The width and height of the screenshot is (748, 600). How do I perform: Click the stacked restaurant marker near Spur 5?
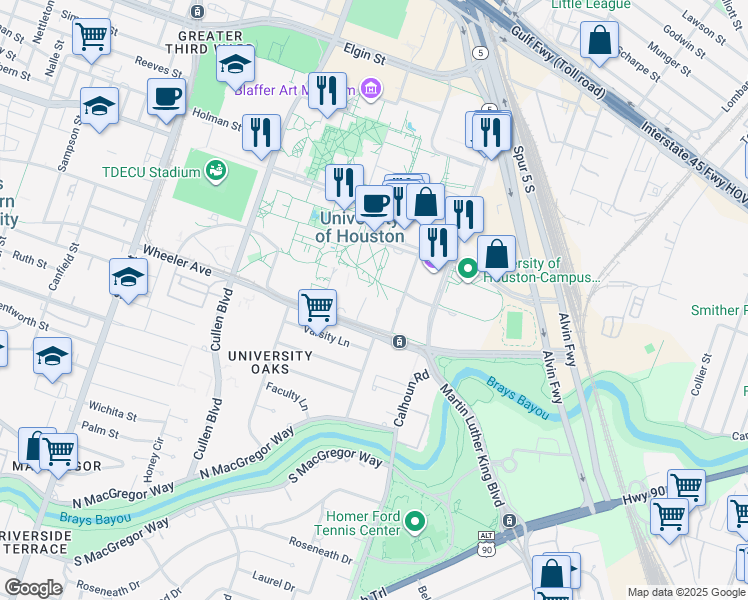pyautogui.click(x=491, y=133)
